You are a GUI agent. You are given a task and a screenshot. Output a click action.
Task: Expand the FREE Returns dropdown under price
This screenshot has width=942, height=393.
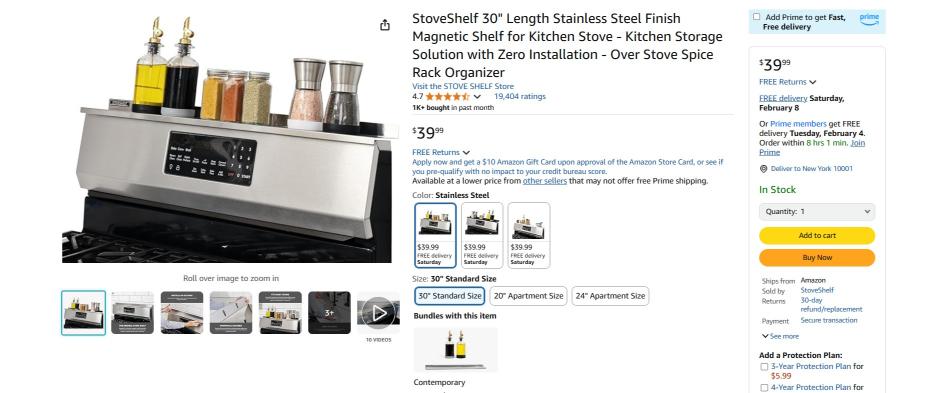coord(440,152)
